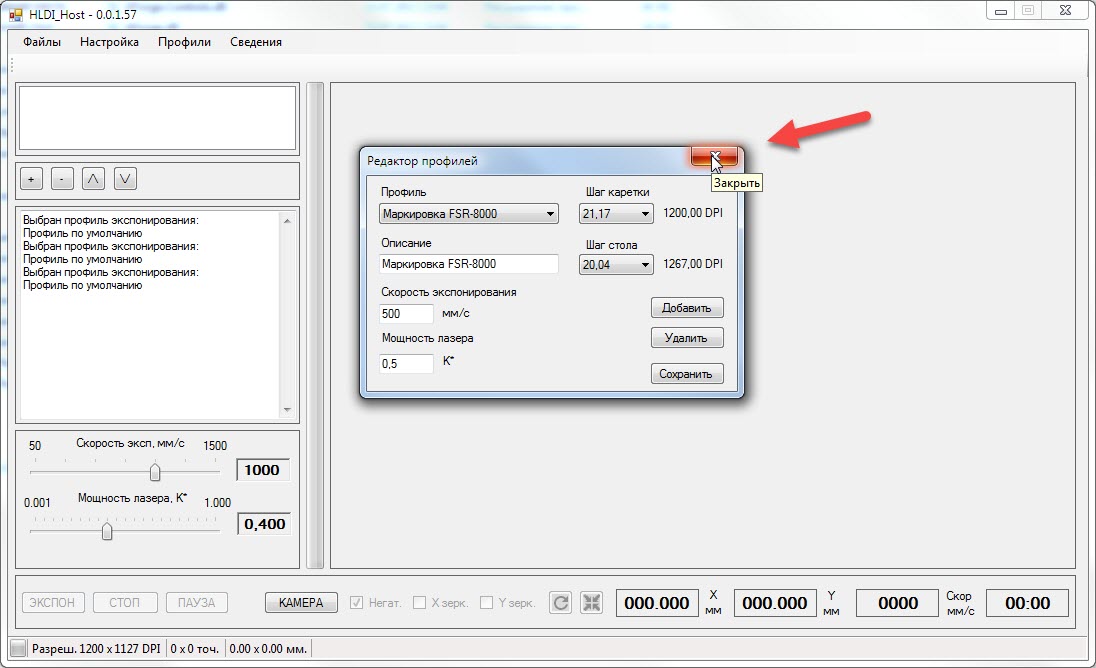Click the minus button to remove file
Viewport: 1096px width, 668px height.
[62, 179]
